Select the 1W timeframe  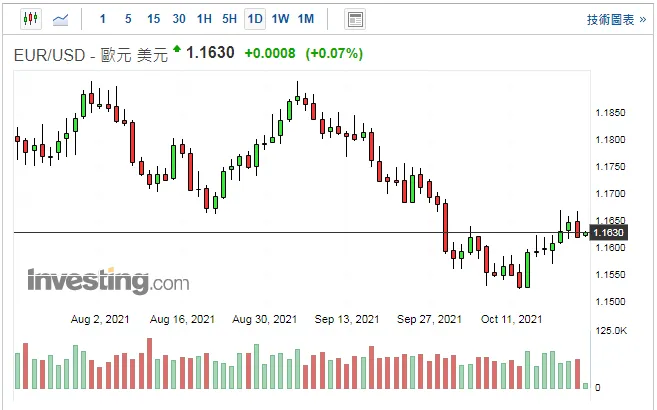point(280,19)
